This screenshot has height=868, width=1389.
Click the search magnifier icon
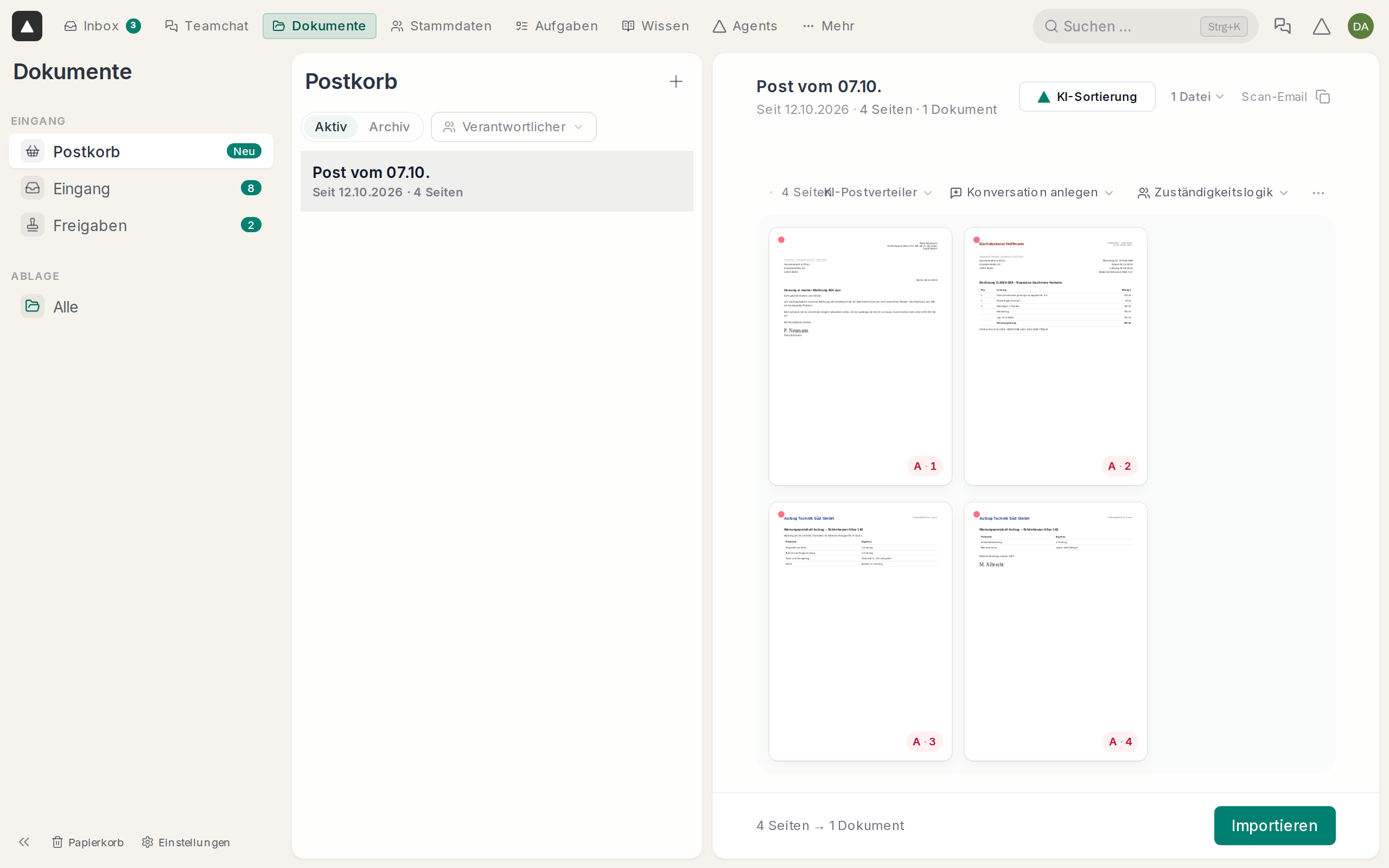1051,26
